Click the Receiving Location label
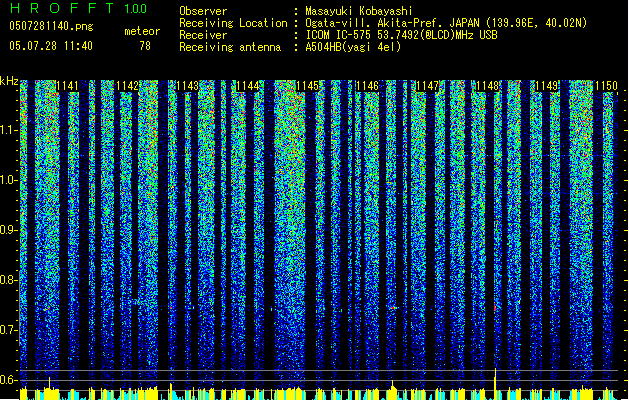Image resolution: width=629 pixels, height=400 pixels. pos(233,23)
